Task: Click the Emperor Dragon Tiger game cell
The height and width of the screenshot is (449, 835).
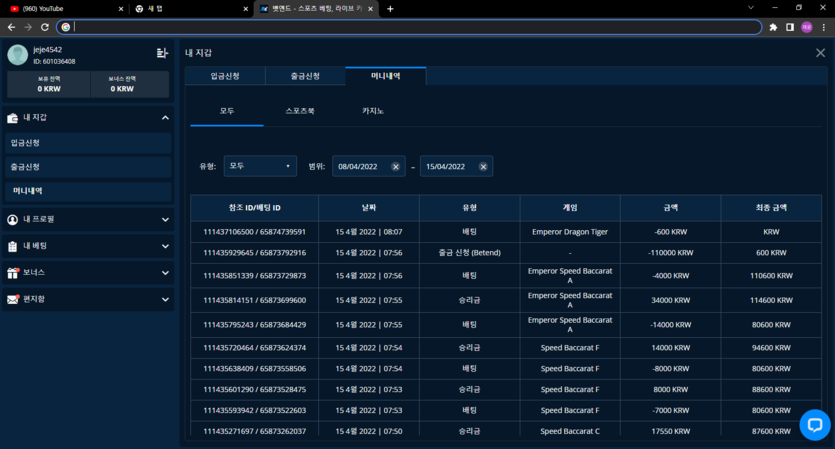Action: click(570, 232)
